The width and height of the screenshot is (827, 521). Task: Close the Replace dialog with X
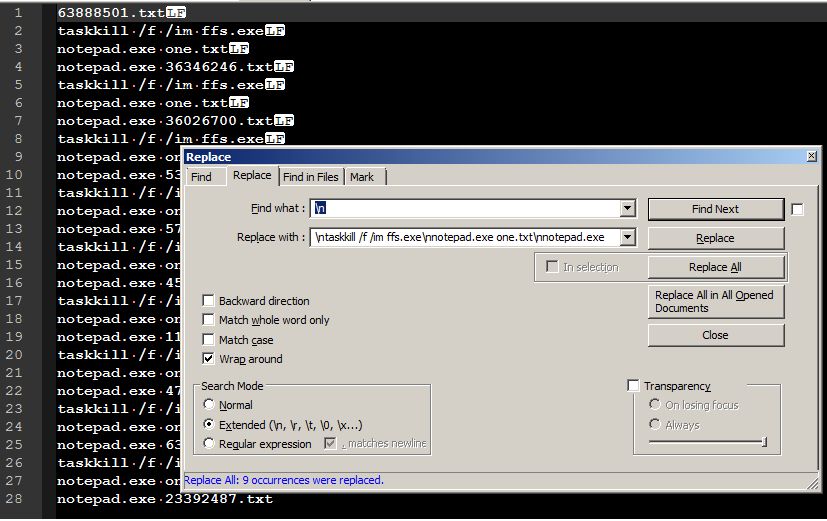coord(812,156)
